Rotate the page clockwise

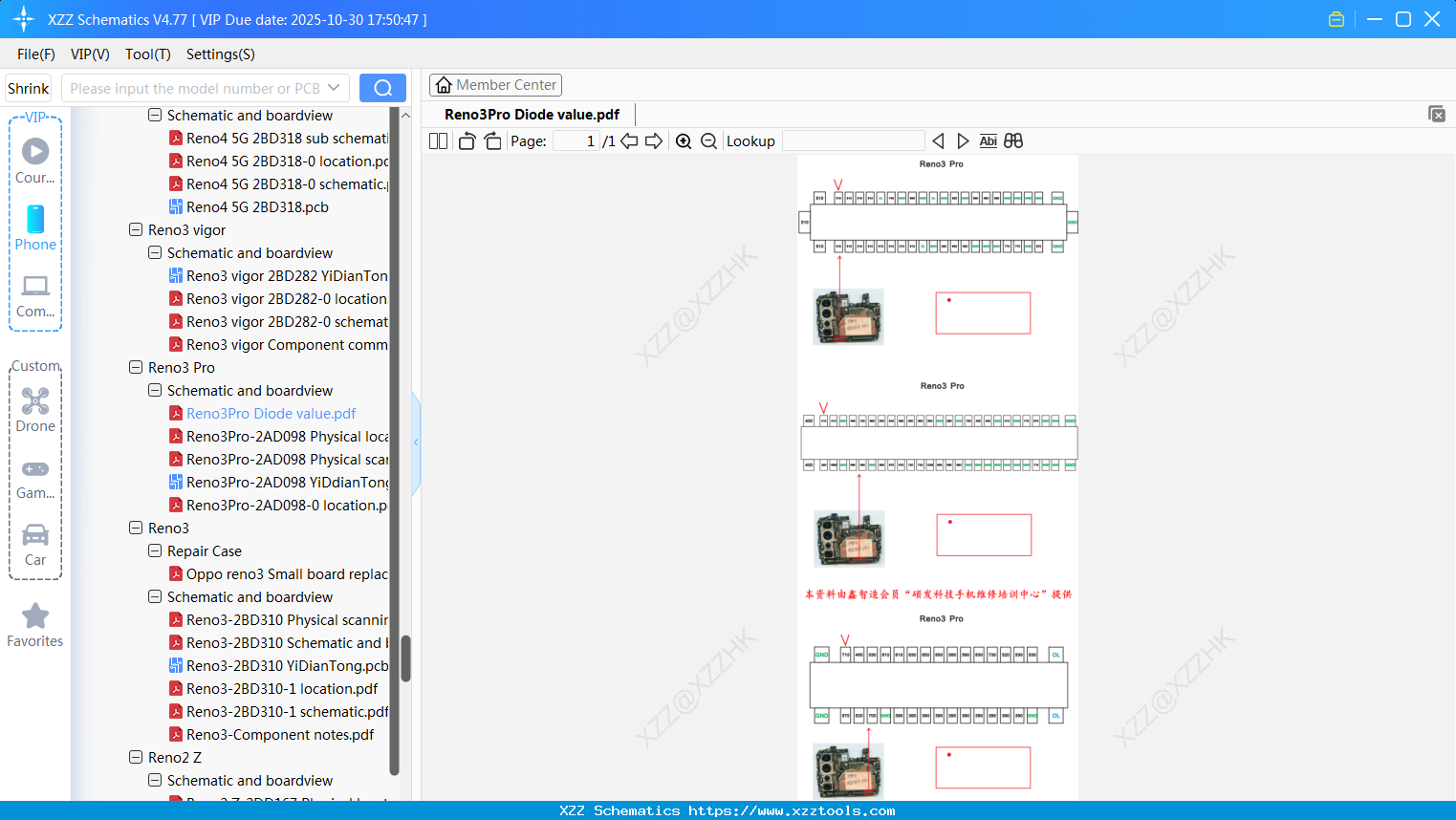[492, 140]
